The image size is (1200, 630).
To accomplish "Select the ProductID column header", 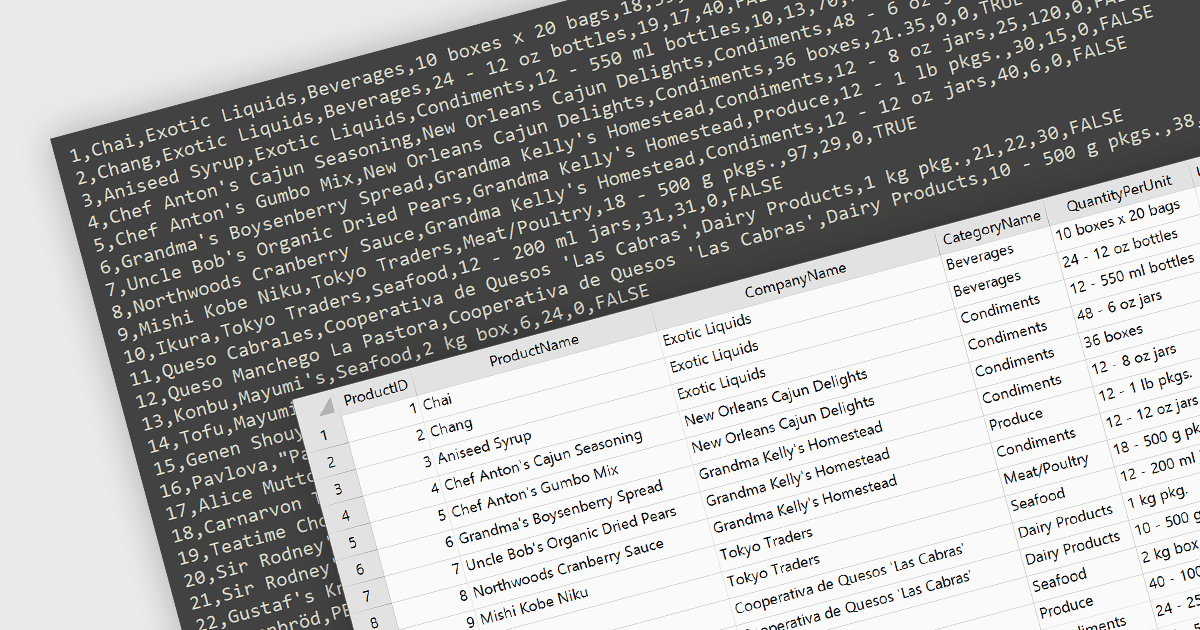I will point(376,392).
